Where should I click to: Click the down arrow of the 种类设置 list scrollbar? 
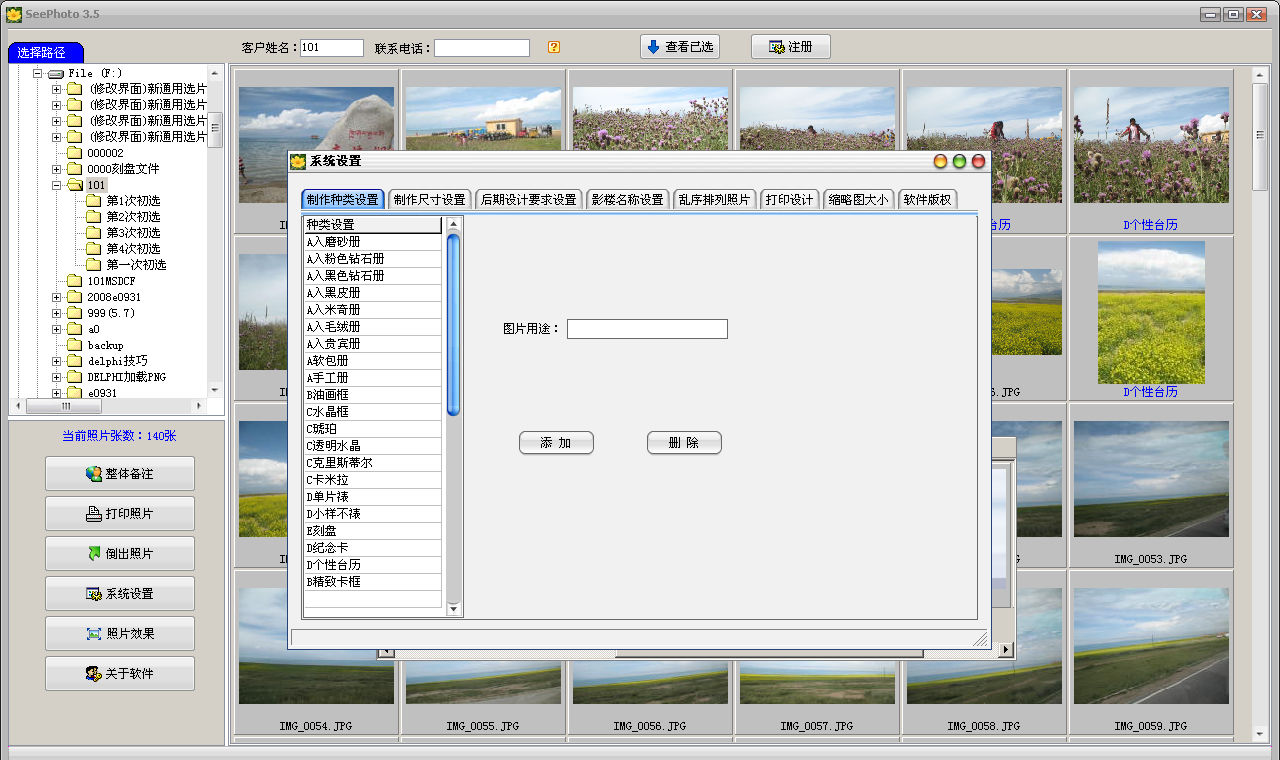[x=453, y=609]
